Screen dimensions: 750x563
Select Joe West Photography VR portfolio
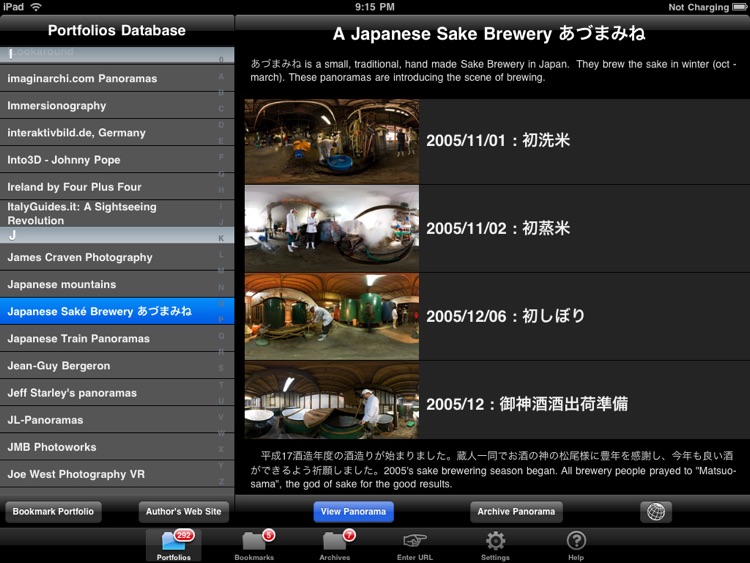[x=117, y=474]
